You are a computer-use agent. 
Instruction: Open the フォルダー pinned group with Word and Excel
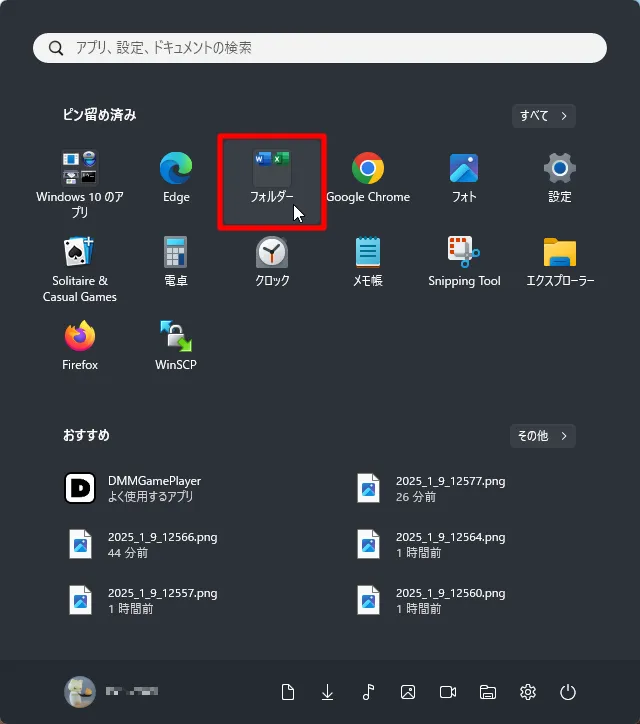pos(272,183)
